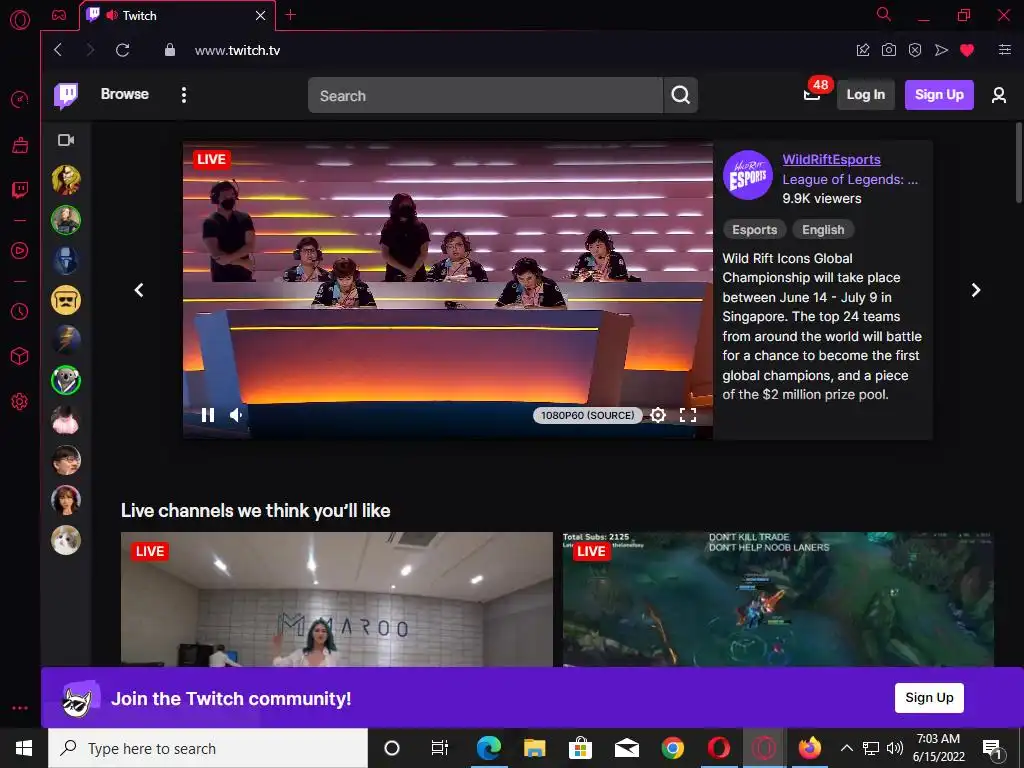Viewport: 1024px width, 768px height.
Task: Click the Esports tag
Action: click(754, 230)
